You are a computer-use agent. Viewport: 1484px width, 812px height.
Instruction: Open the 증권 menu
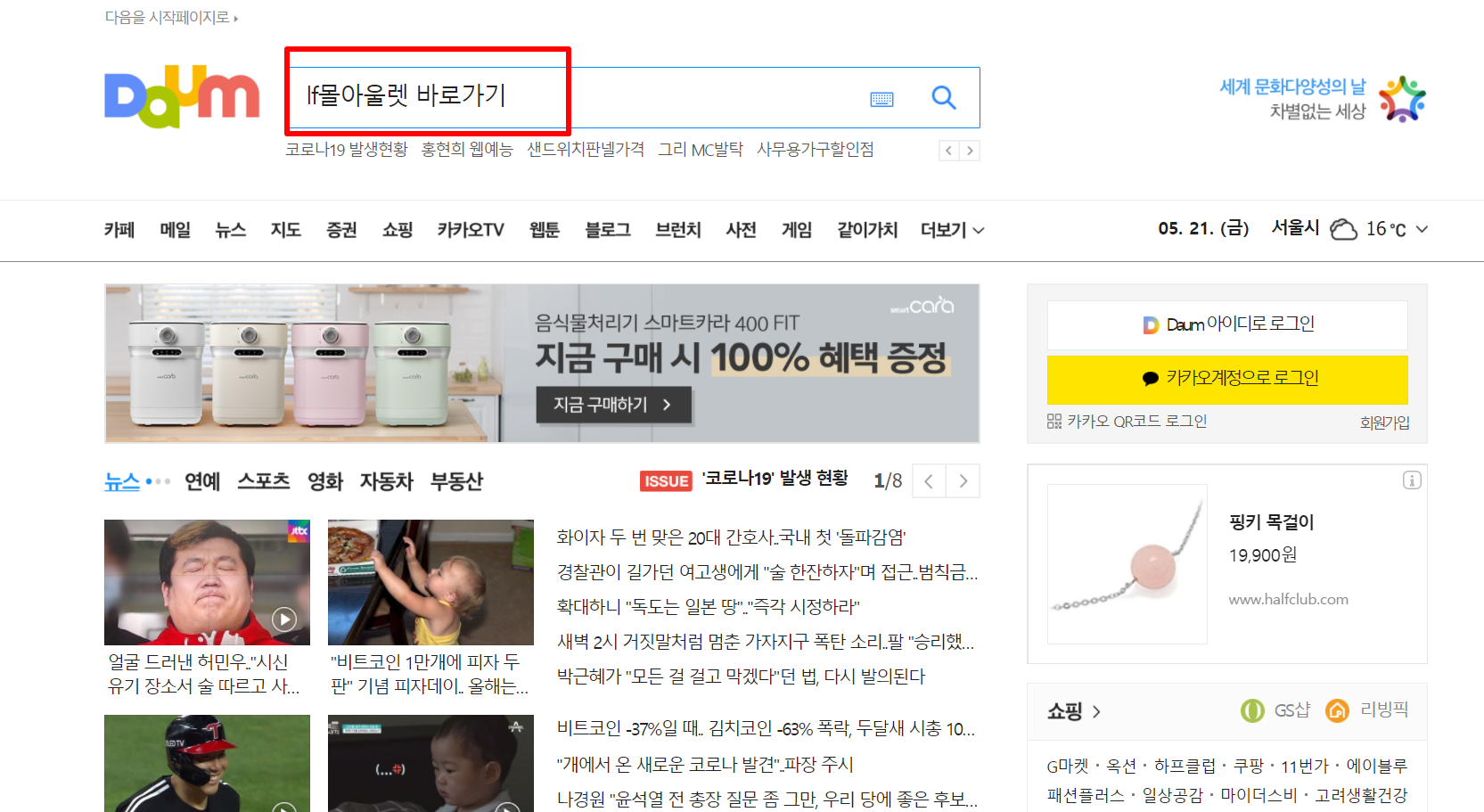(341, 230)
